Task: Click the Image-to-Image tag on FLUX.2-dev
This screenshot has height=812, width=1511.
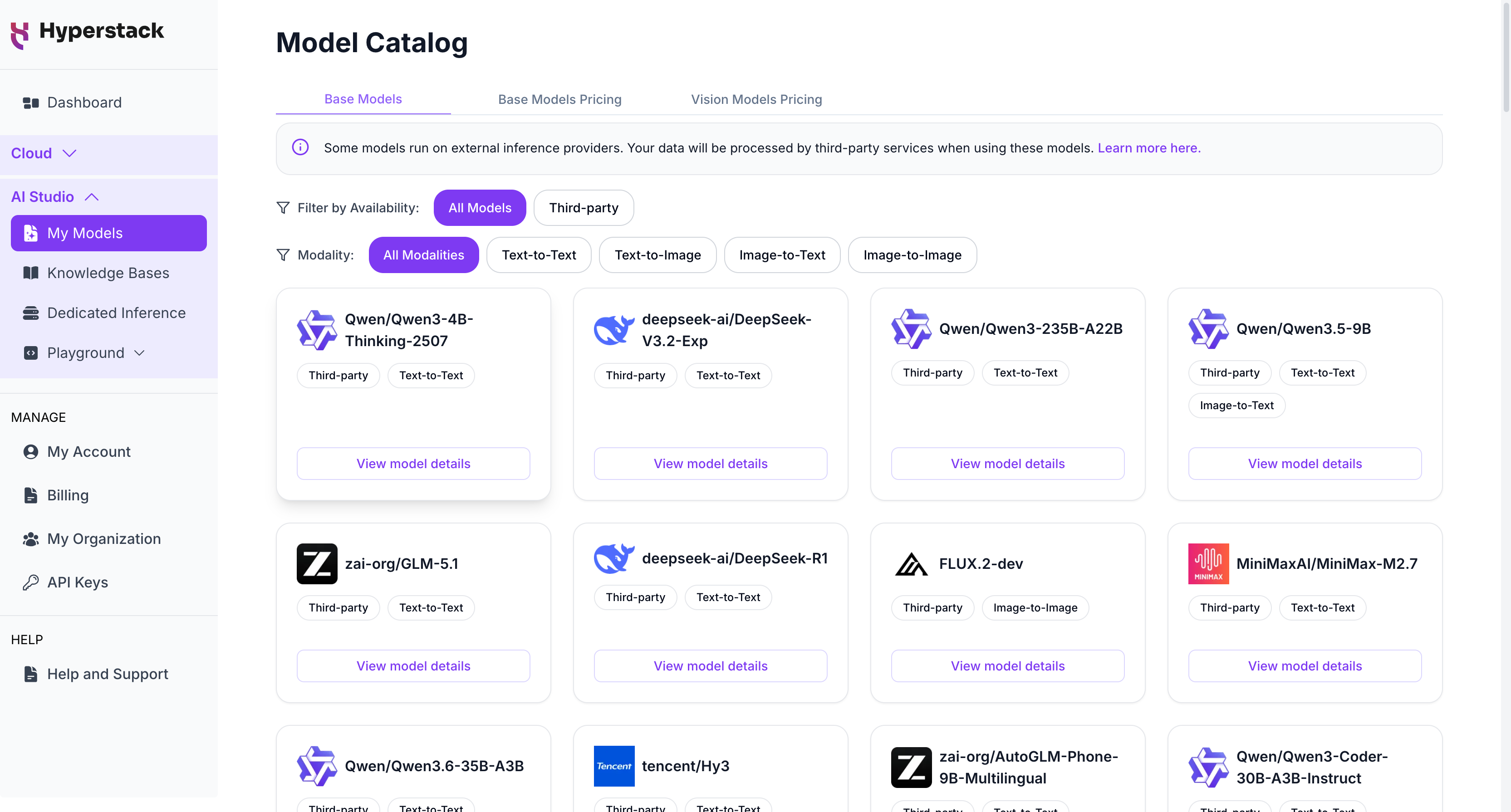Action: click(1035, 608)
